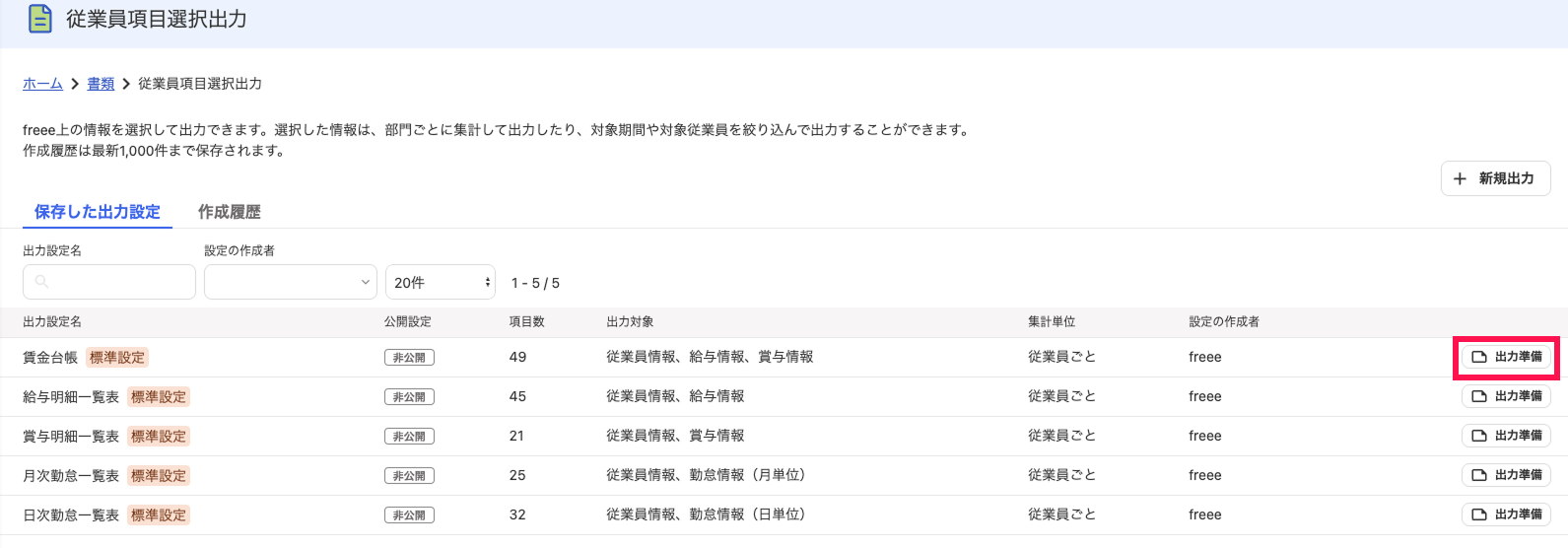Click 出力準備 for 賞与明細一覧表
The width and height of the screenshot is (1568, 548).
[x=1506, y=436]
